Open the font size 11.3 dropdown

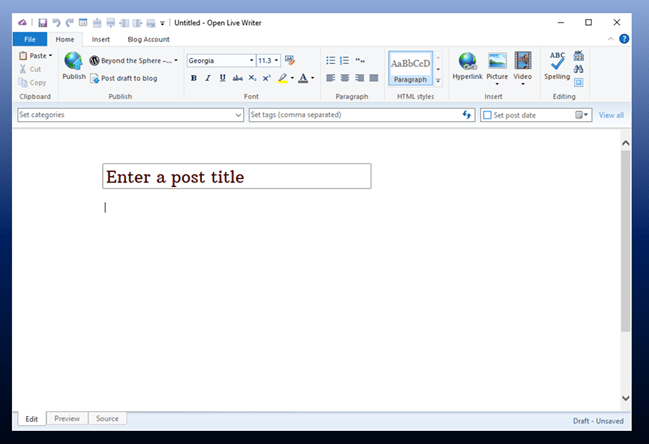point(277,60)
